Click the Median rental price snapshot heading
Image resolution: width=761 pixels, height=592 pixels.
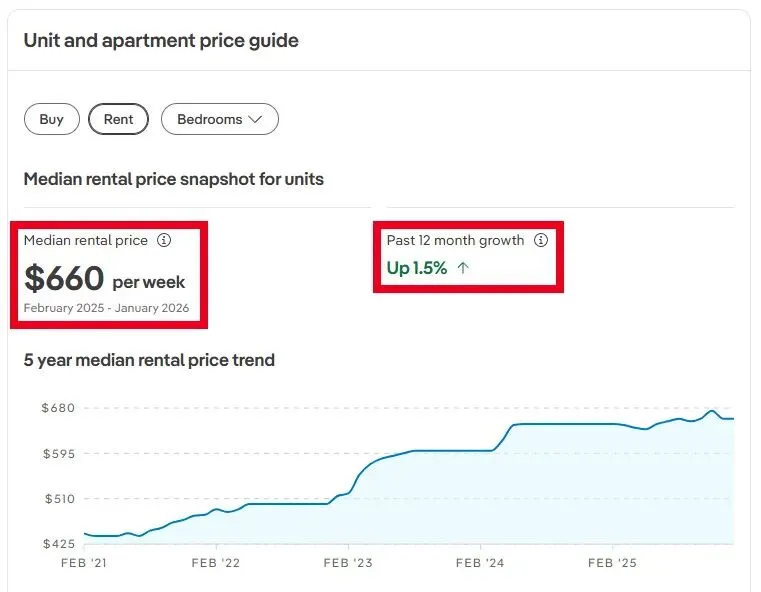[174, 179]
